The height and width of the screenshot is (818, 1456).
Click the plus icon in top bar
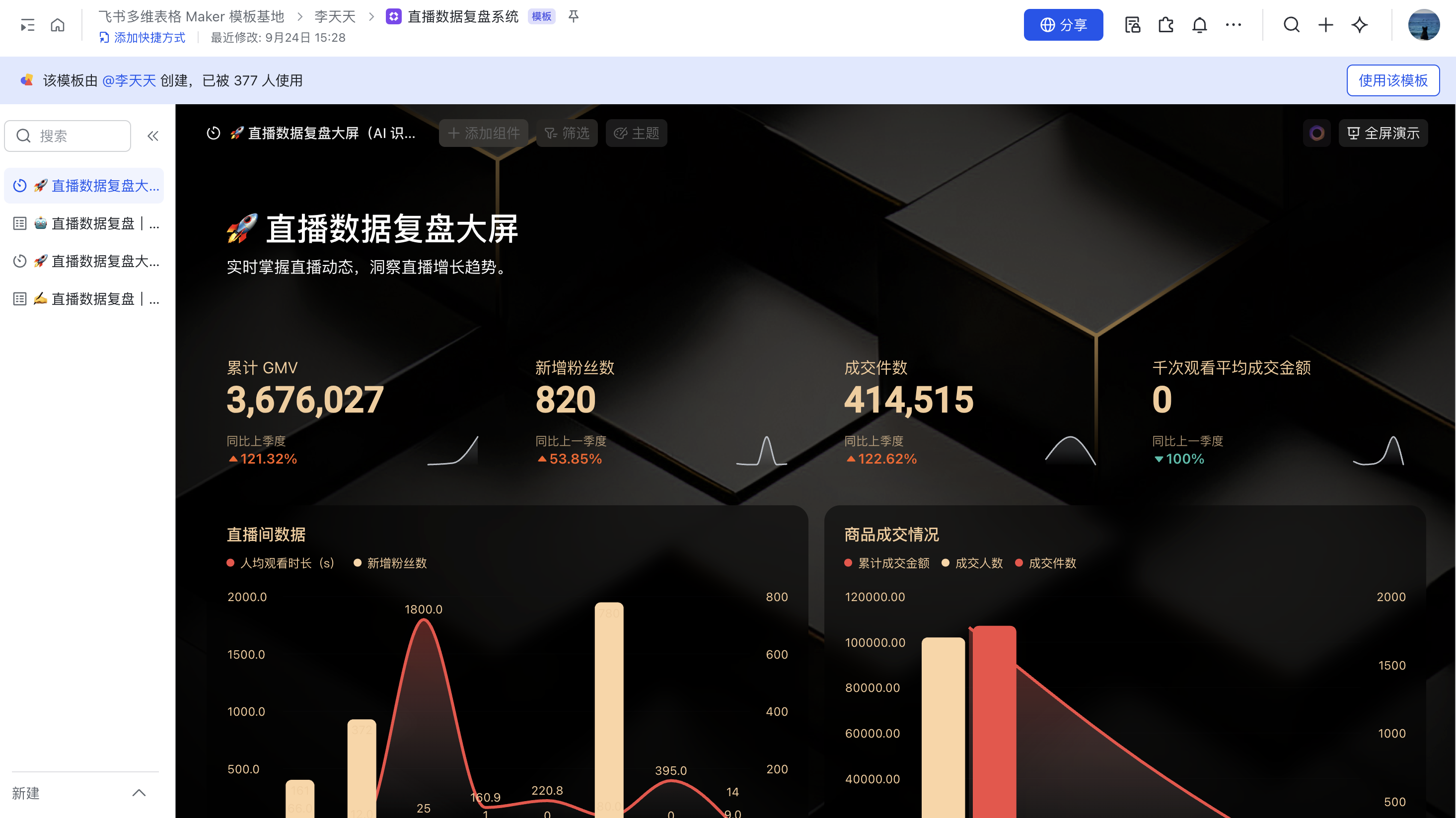(1325, 25)
